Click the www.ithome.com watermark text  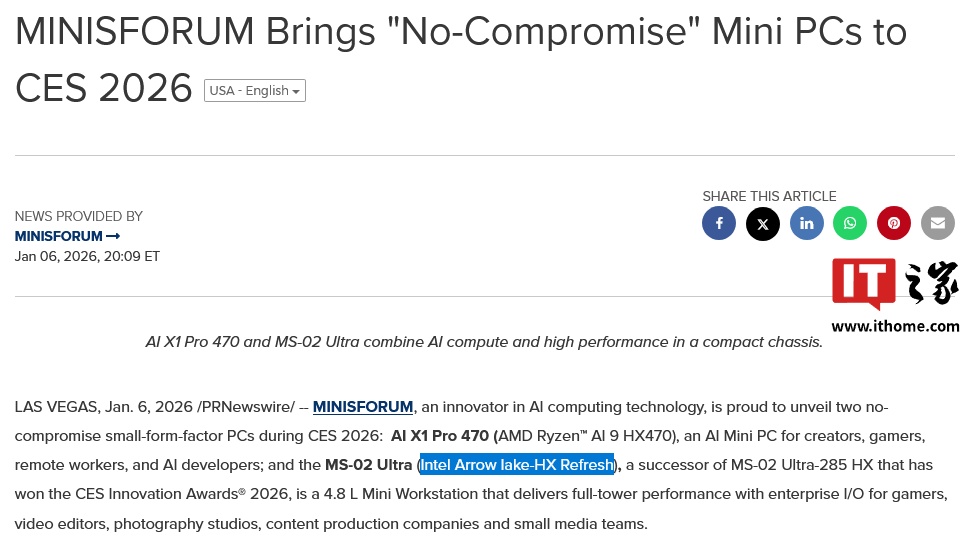pyautogui.click(x=895, y=327)
